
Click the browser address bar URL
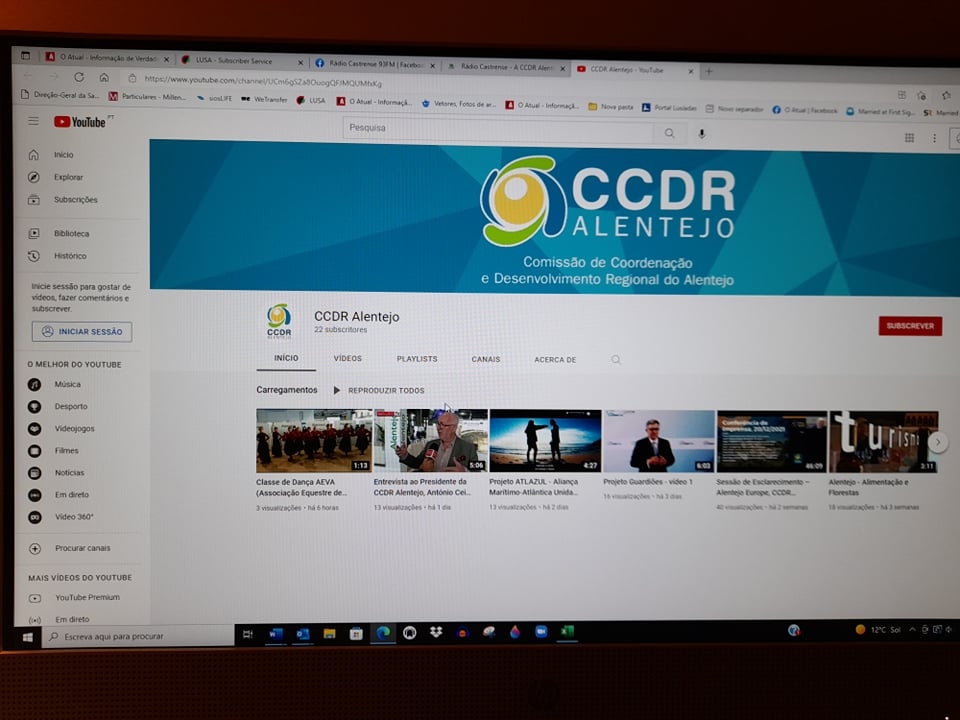(x=263, y=81)
